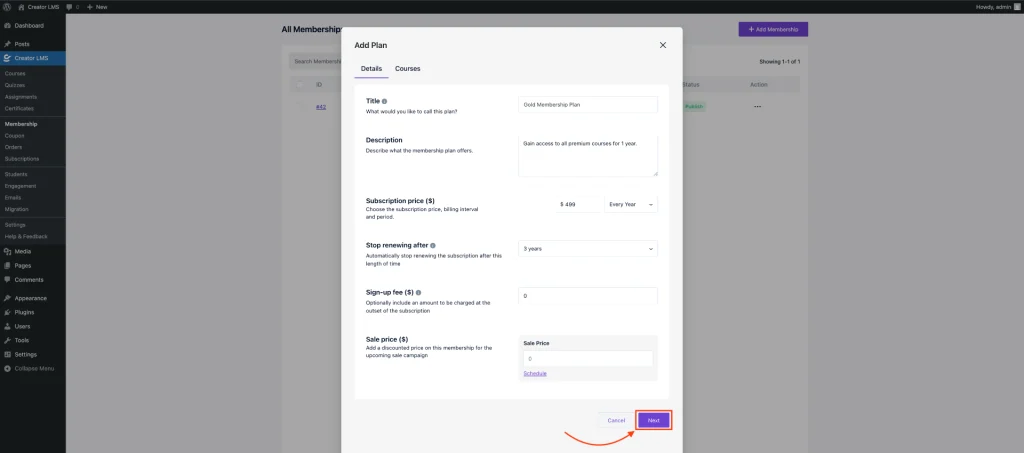Click the Stop renewing after info icon
Image resolution: width=1024 pixels, height=453 pixels.
tap(432, 245)
